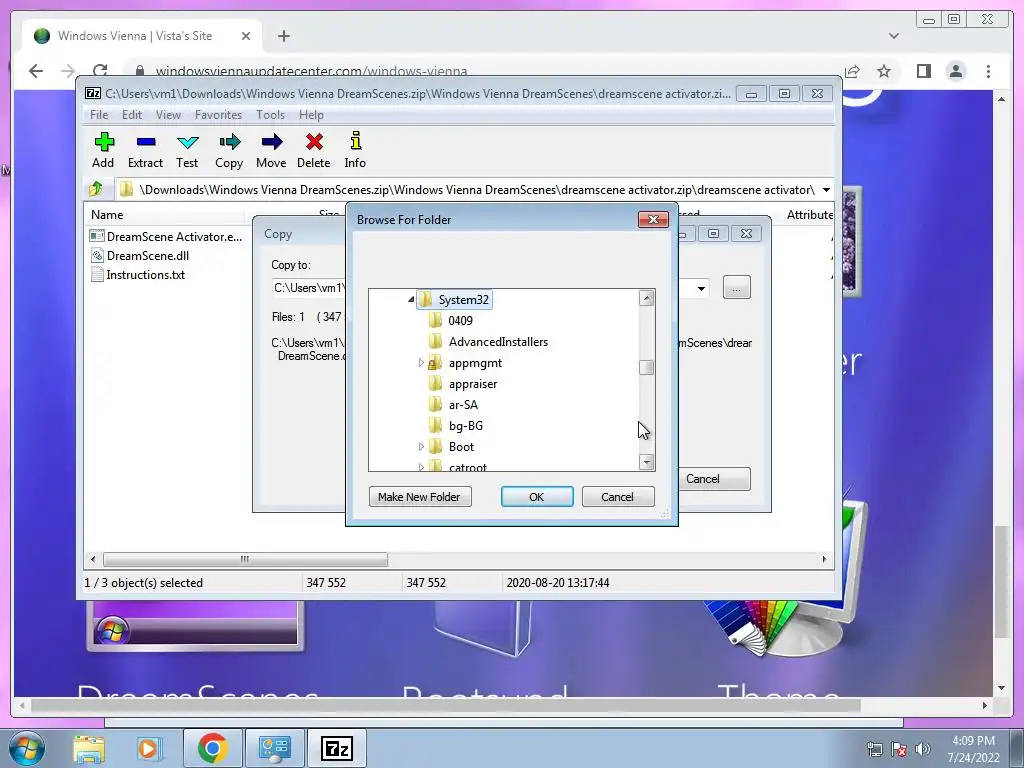
Task: Collapse the System32 tree node
Action: pyautogui.click(x=411, y=299)
